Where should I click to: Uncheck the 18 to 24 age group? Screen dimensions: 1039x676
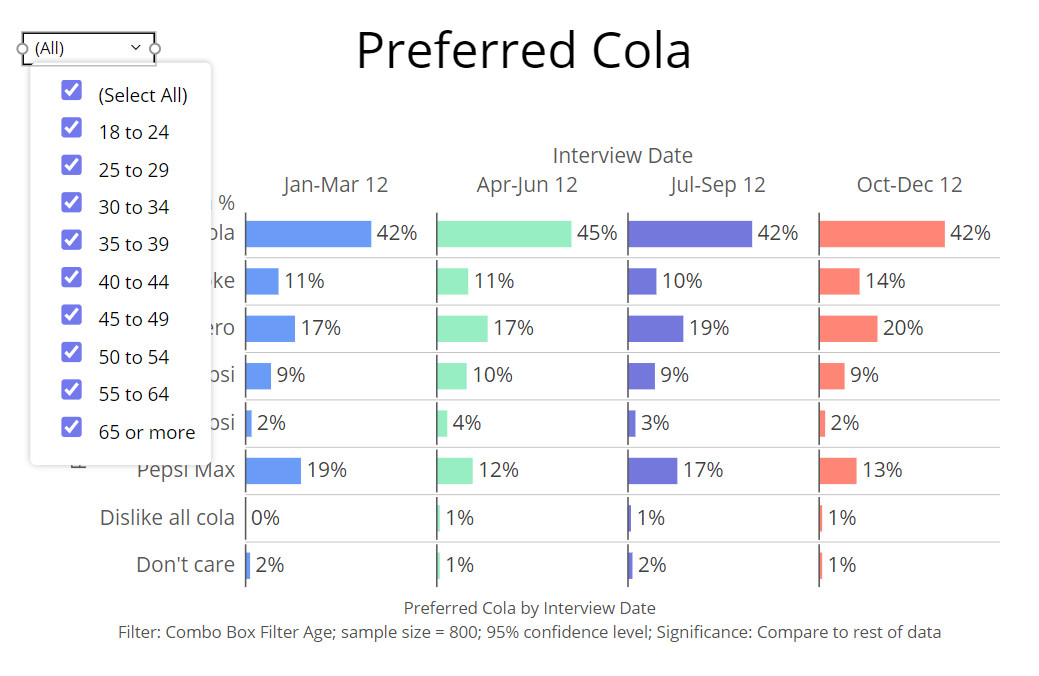tap(72, 128)
